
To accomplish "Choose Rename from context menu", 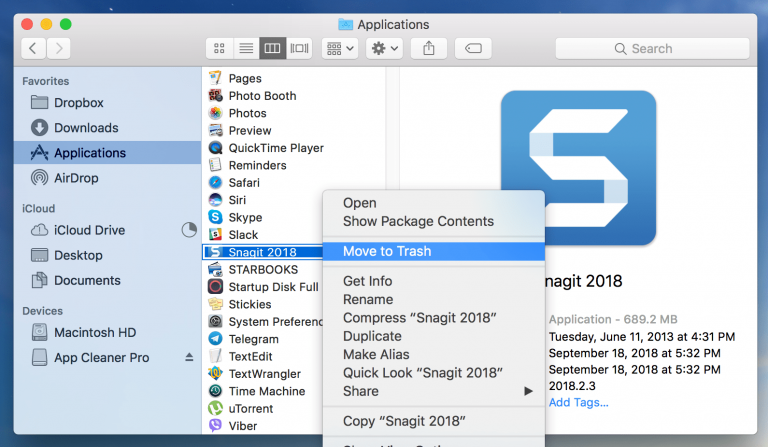I will click(433, 300).
